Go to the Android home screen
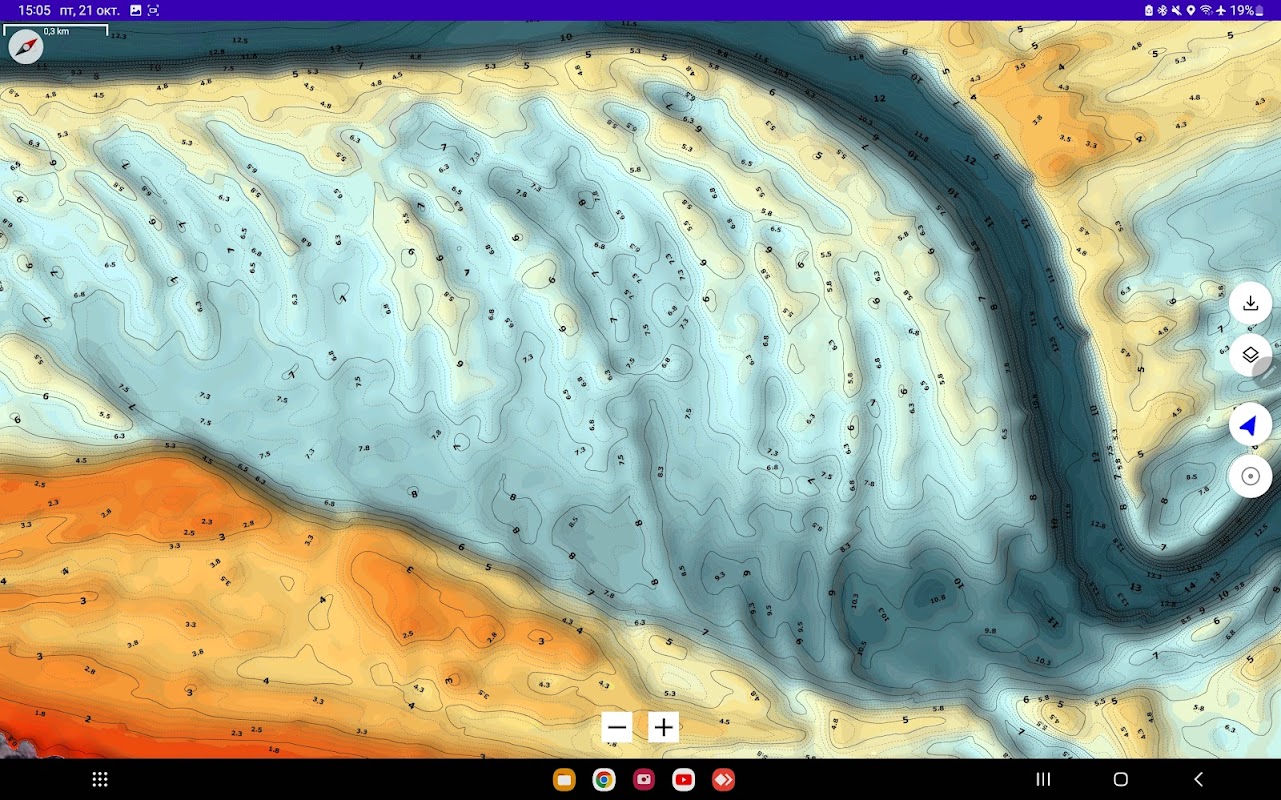This screenshot has width=1281, height=800. click(1120, 779)
